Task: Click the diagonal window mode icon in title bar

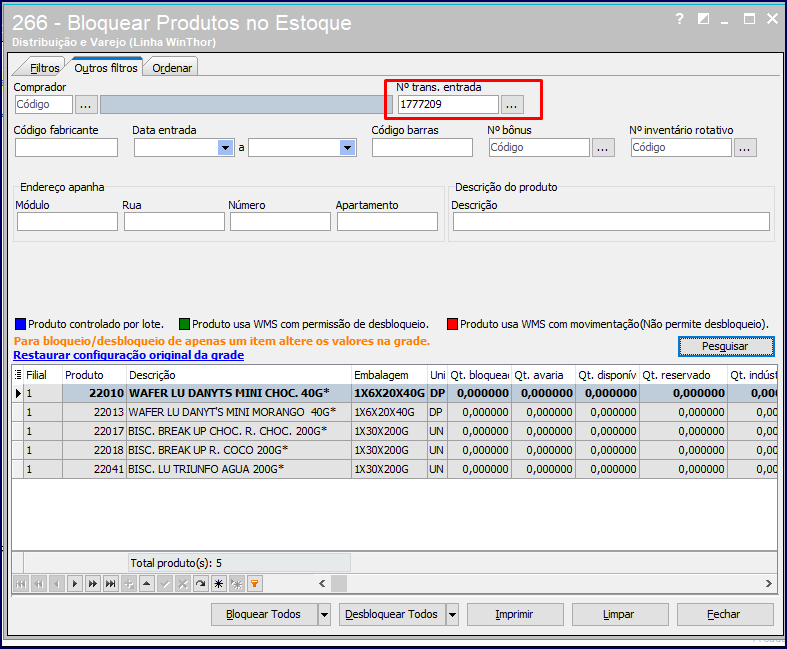Action: (704, 19)
